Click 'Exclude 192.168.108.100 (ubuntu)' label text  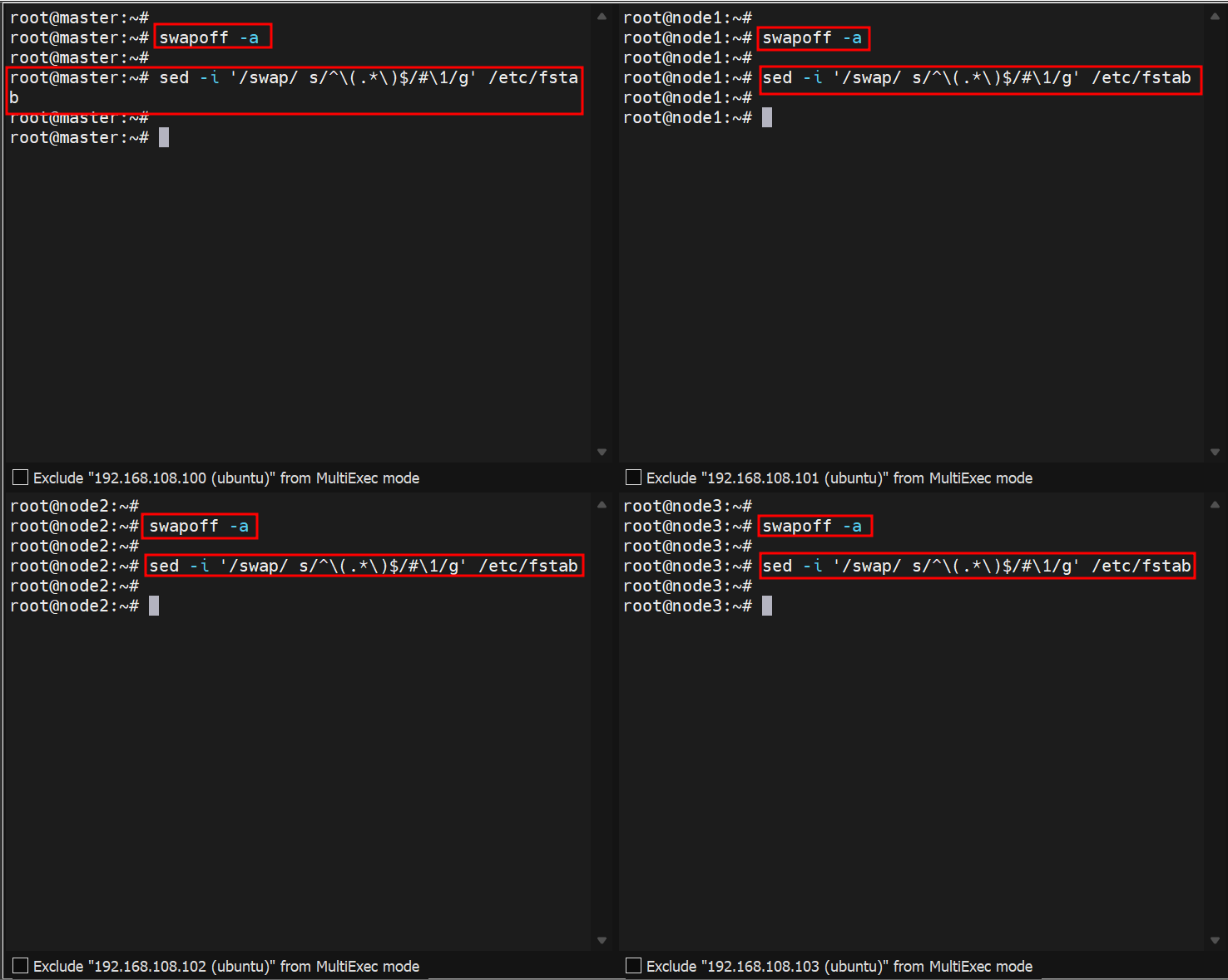click(226, 478)
